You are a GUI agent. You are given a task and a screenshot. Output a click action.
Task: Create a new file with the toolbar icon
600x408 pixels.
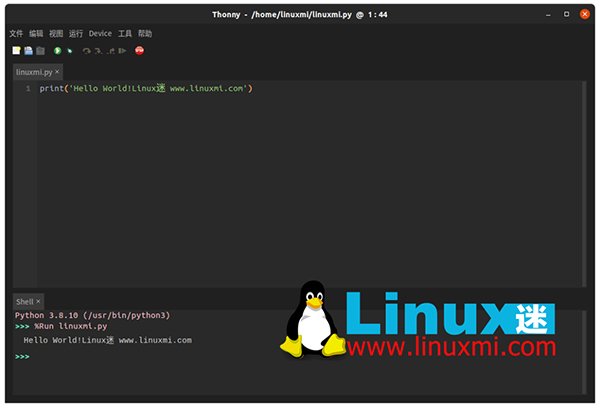(x=16, y=51)
